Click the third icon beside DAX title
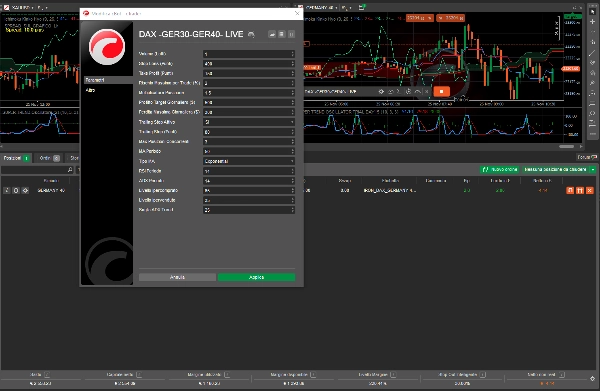Screen dimensions: 600x391 (291, 34)
